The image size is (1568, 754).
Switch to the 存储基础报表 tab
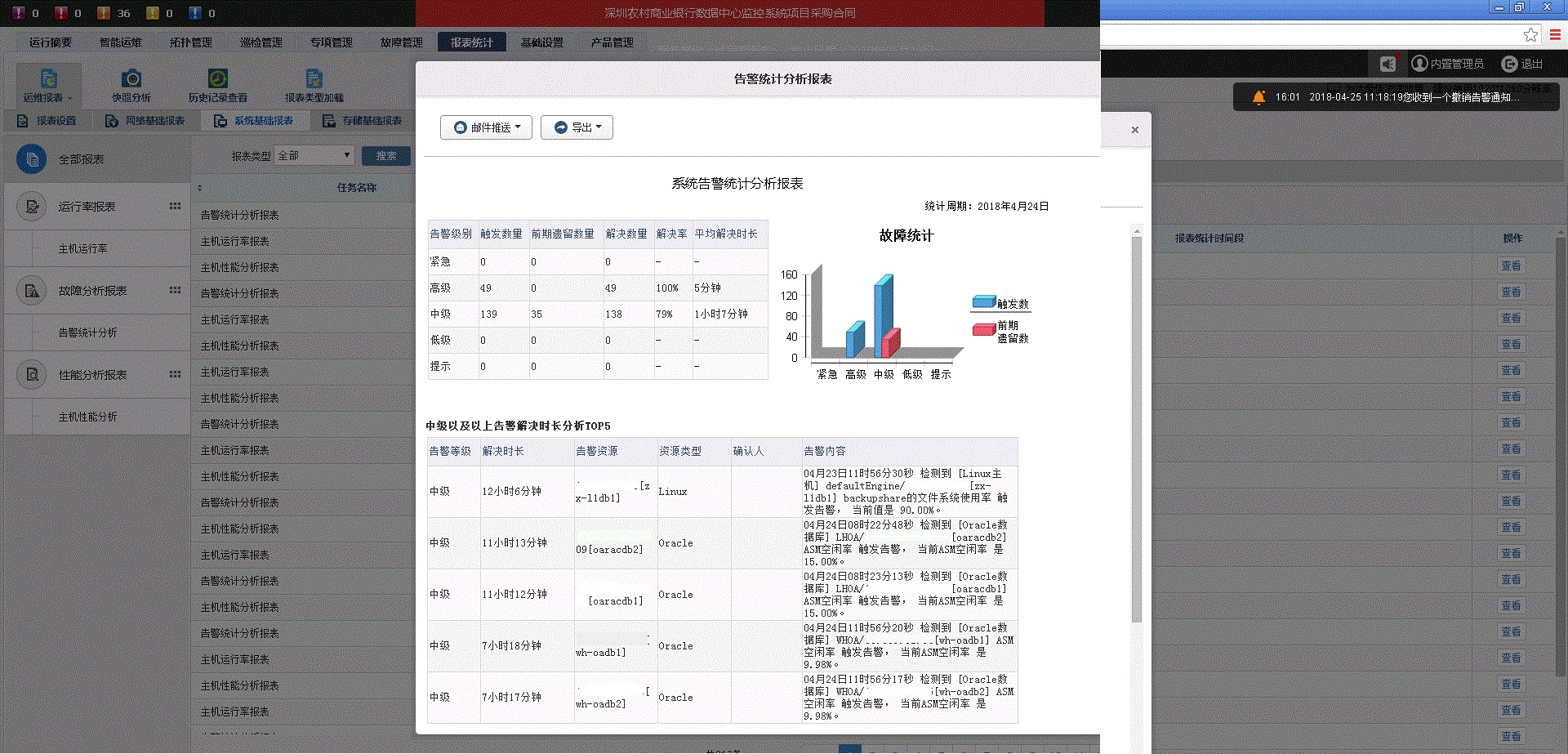pyautogui.click(x=363, y=120)
